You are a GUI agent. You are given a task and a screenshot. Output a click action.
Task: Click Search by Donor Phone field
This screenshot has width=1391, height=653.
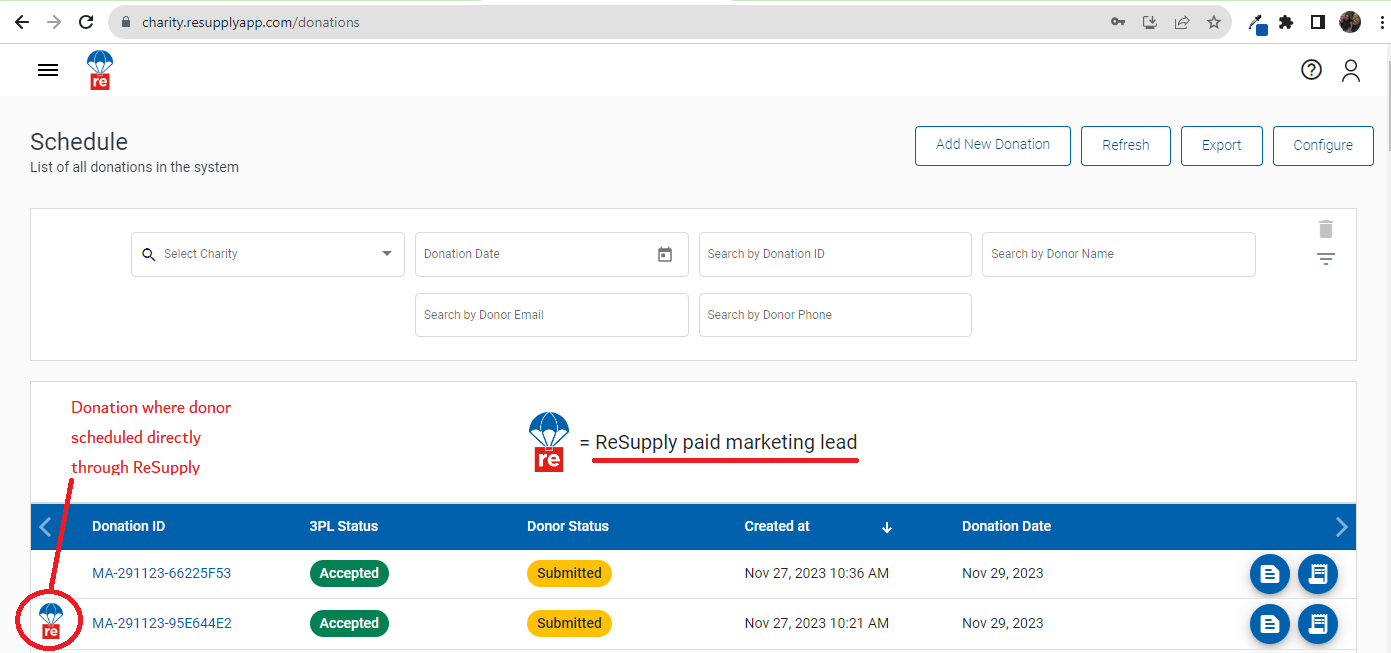835,315
